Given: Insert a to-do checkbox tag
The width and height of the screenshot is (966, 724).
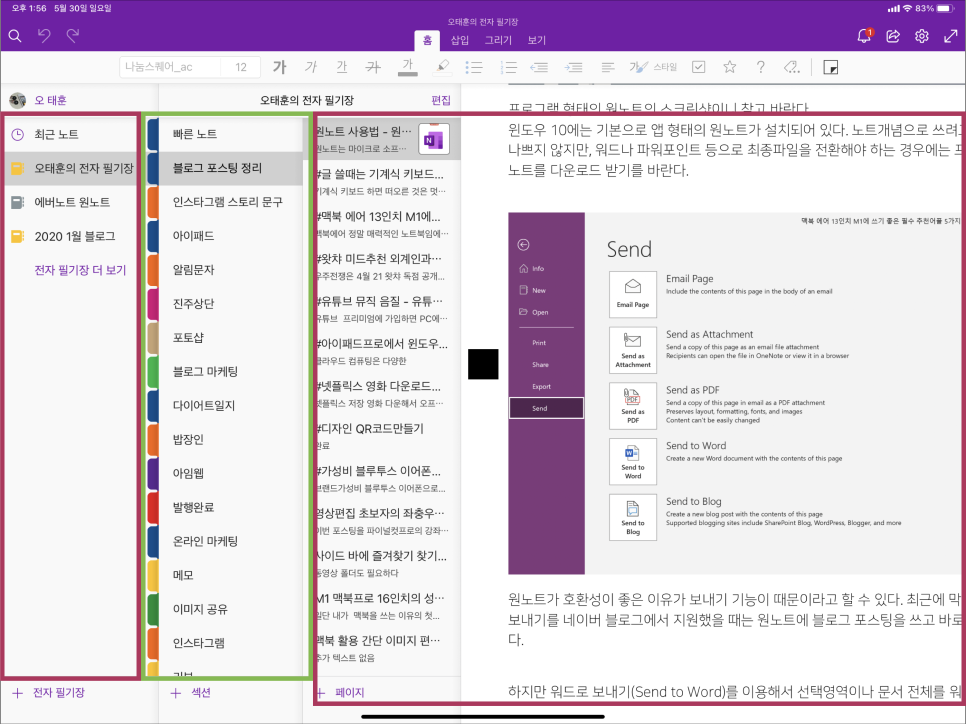Looking at the screenshot, I should (699, 67).
